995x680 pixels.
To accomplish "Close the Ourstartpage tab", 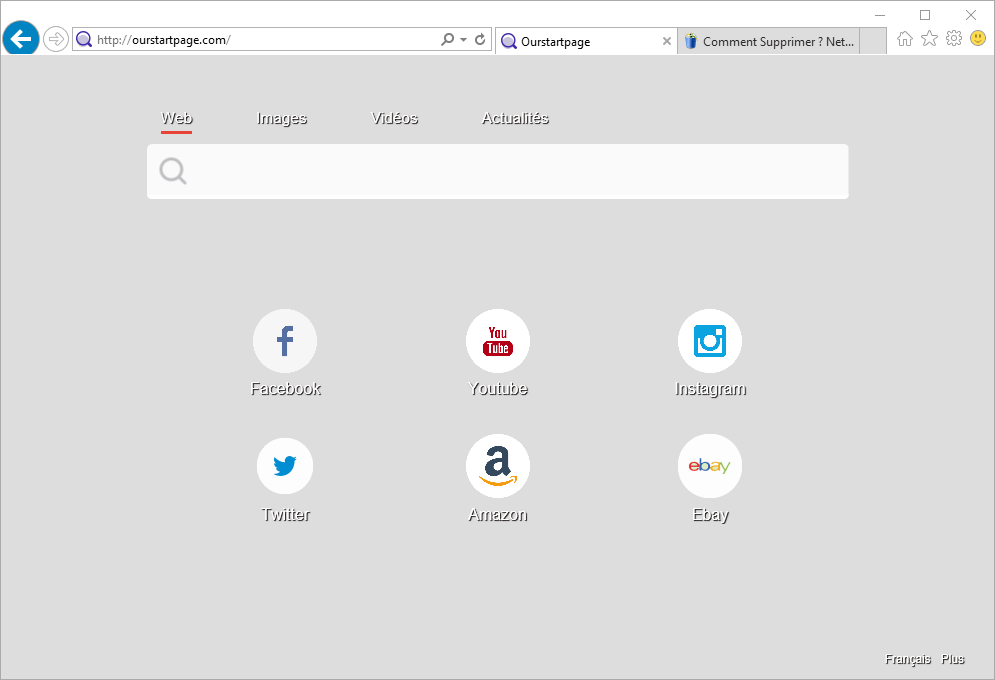I will click(666, 41).
